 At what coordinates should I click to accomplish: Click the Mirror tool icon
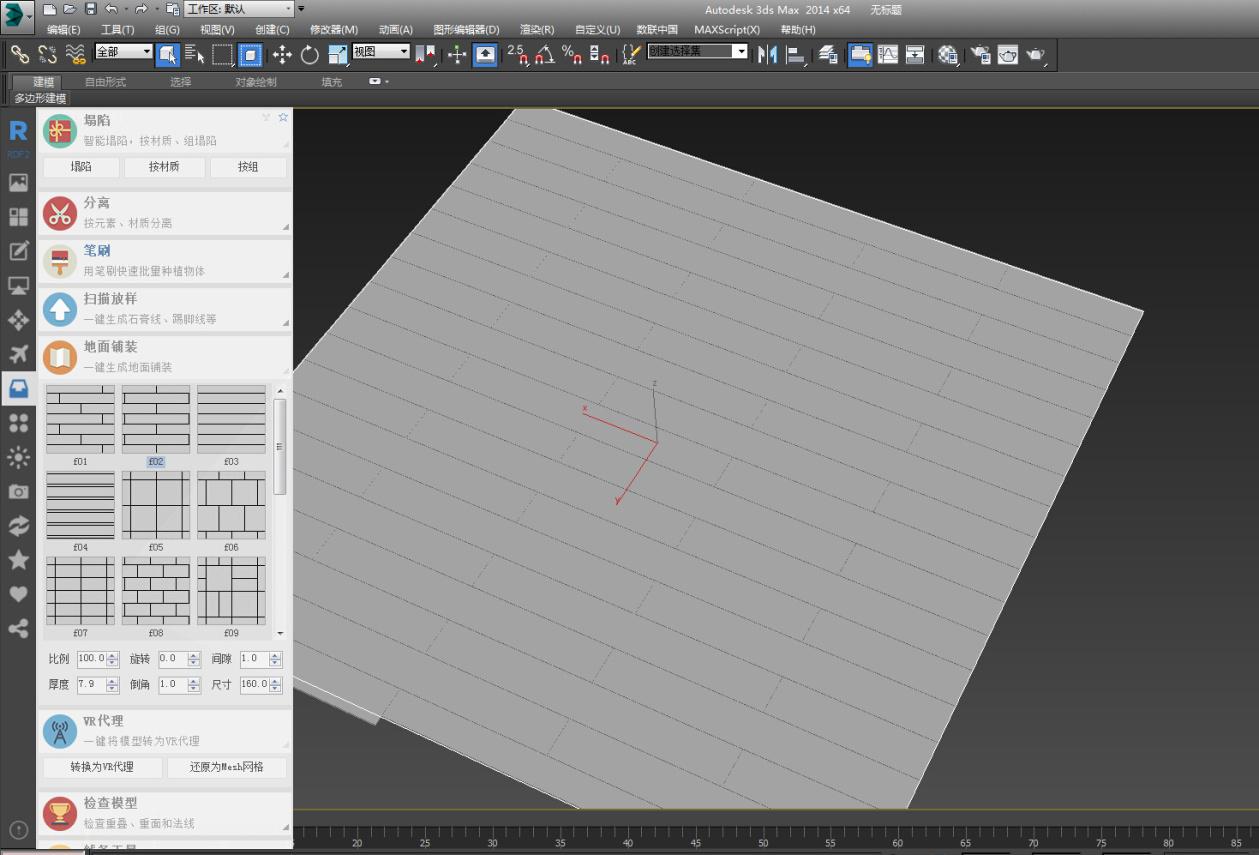tap(768, 54)
